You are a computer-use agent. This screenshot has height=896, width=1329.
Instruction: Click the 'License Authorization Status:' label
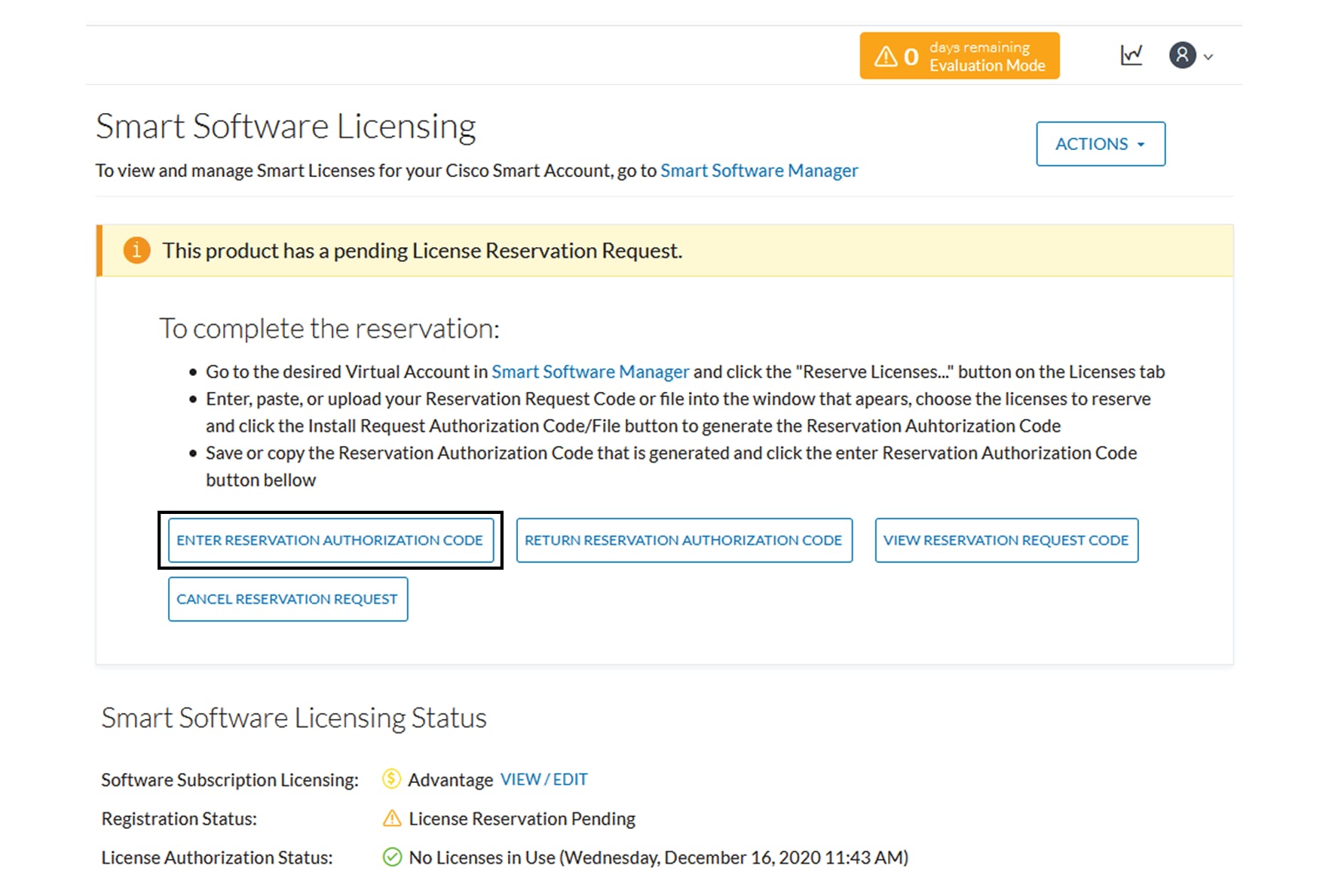[x=217, y=858]
